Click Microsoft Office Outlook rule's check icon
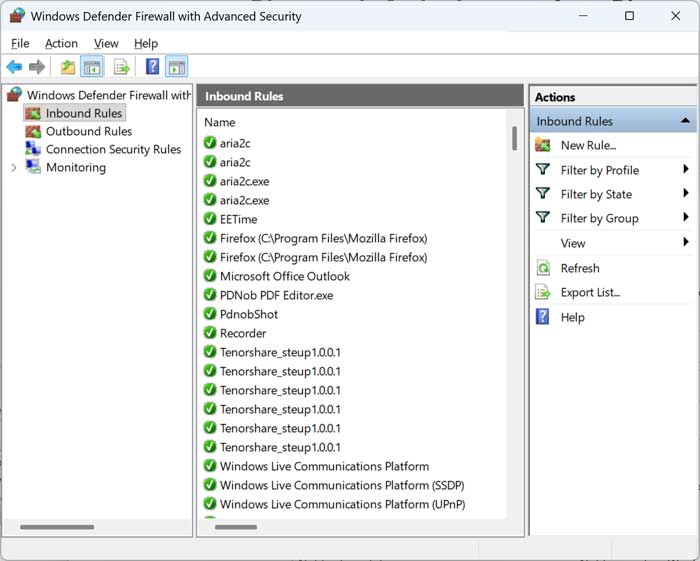The height and width of the screenshot is (561, 700). coord(210,275)
